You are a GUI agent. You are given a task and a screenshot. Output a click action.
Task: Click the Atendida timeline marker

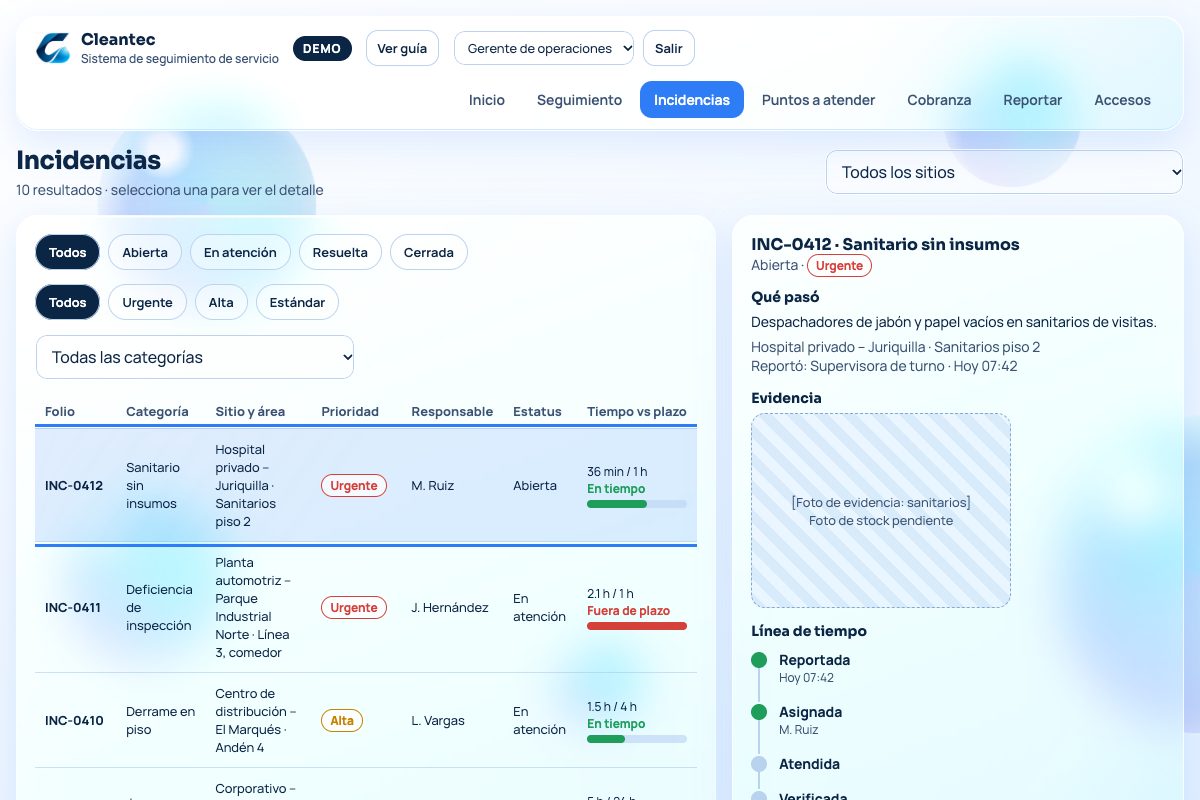coord(759,764)
